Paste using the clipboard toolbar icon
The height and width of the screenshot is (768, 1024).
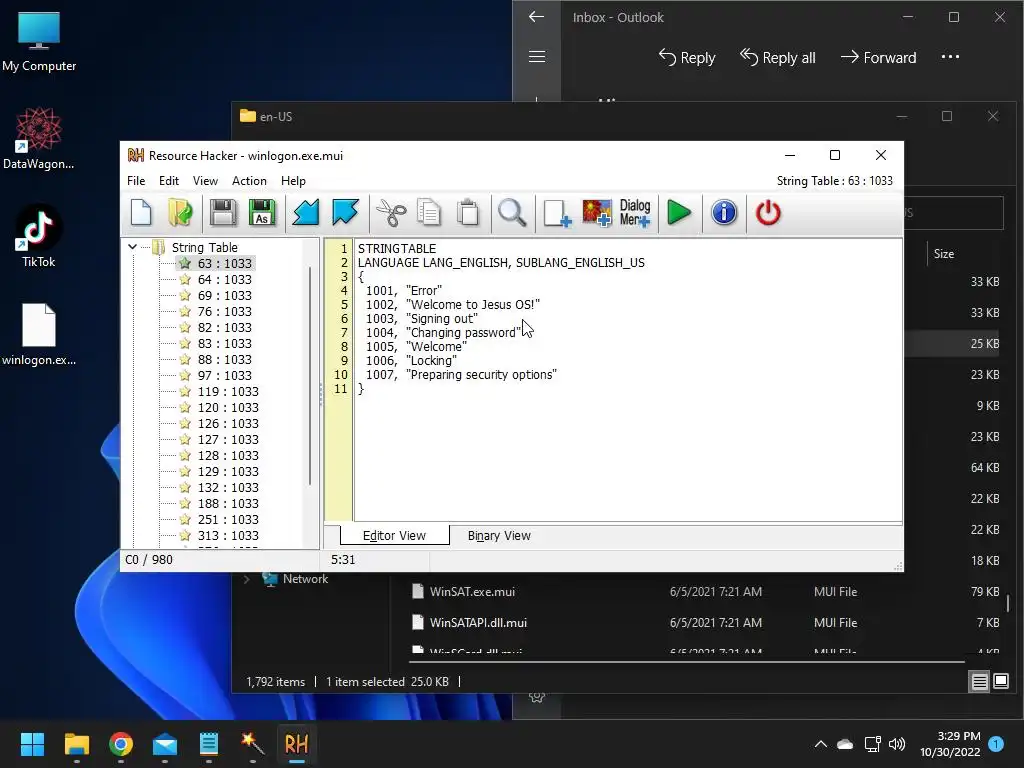pos(468,213)
